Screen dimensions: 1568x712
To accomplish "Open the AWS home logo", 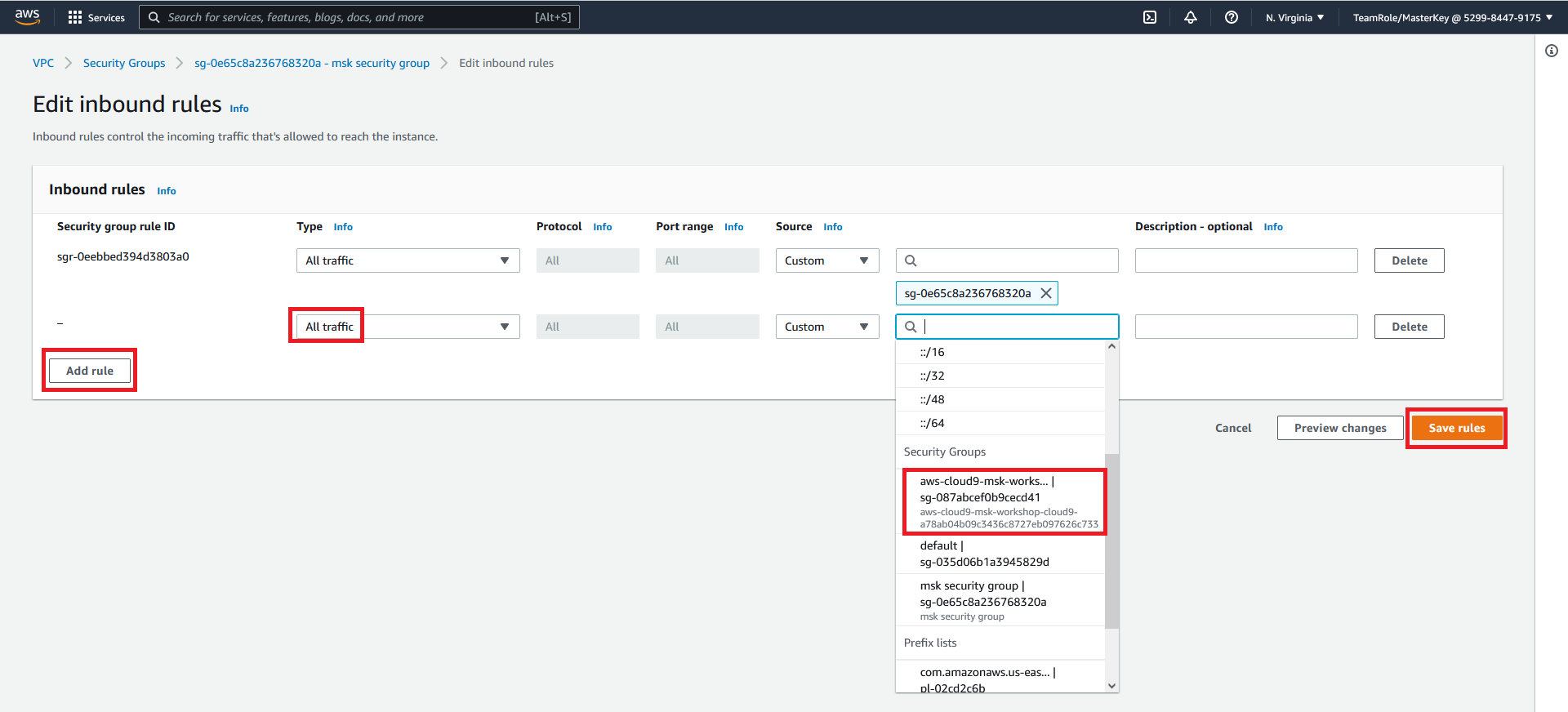I will [27, 17].
